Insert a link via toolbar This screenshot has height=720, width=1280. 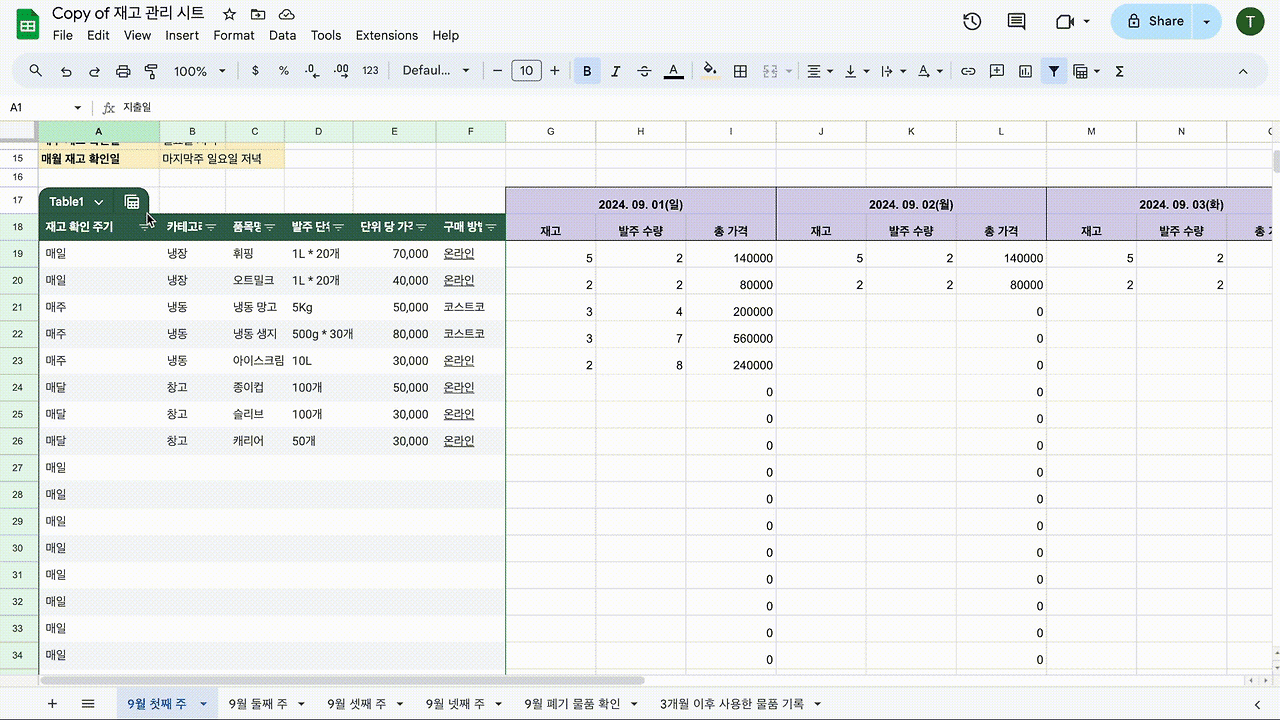pyautogui.click(x=968, y=71)
